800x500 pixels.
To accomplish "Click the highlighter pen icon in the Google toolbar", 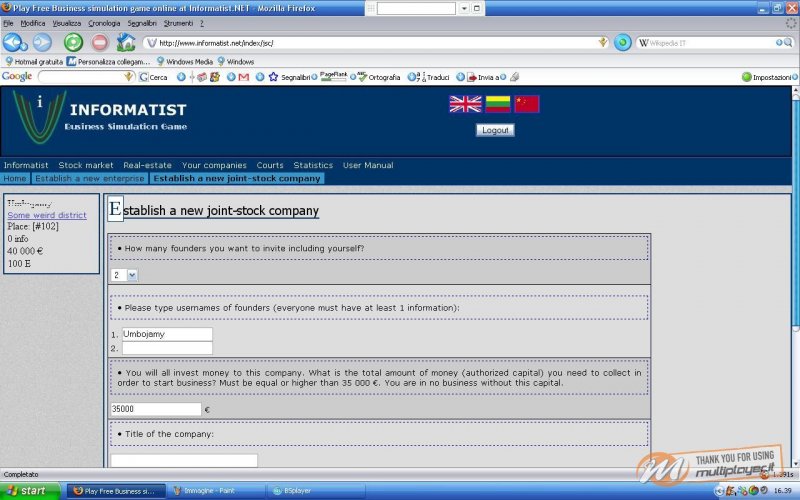I will point(514,77).
